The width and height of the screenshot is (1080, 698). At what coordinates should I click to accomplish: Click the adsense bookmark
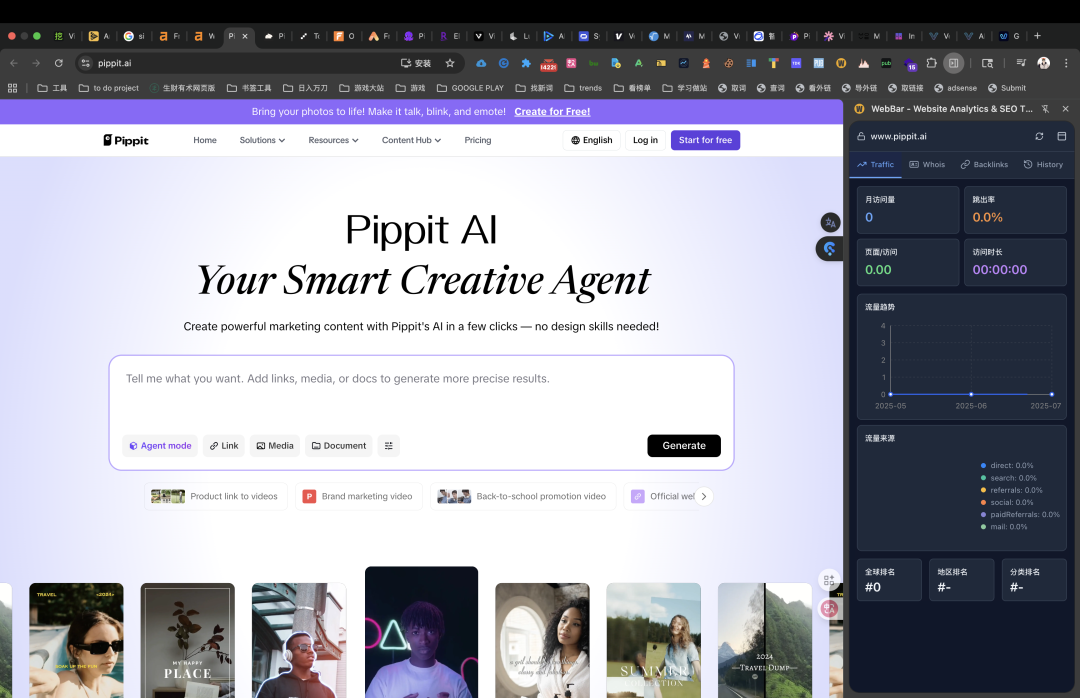click(955, 88)
